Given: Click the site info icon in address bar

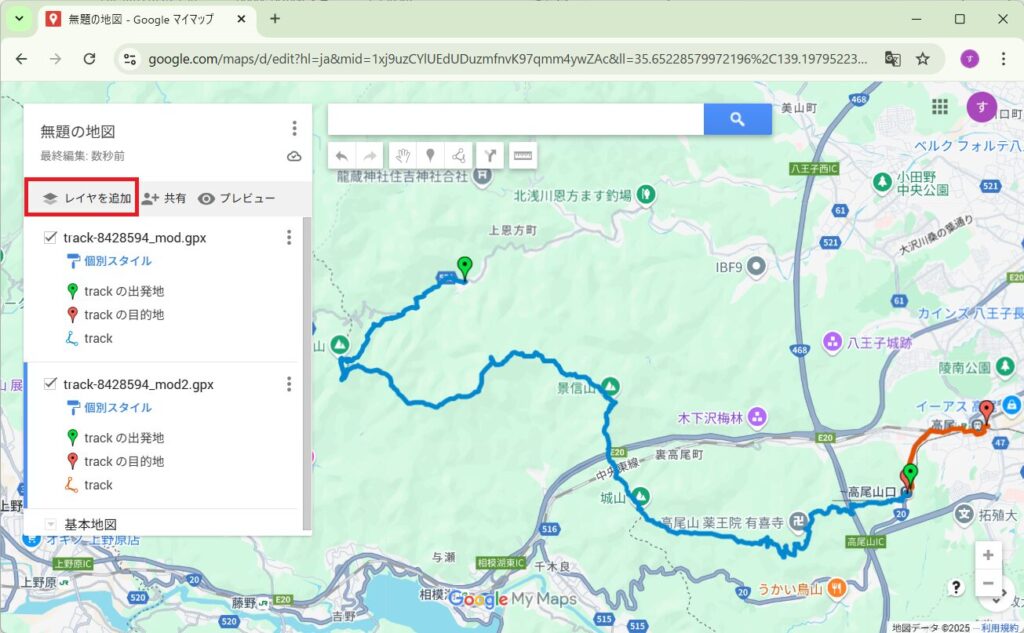Looking at the screenshot, I should (130, 59).
